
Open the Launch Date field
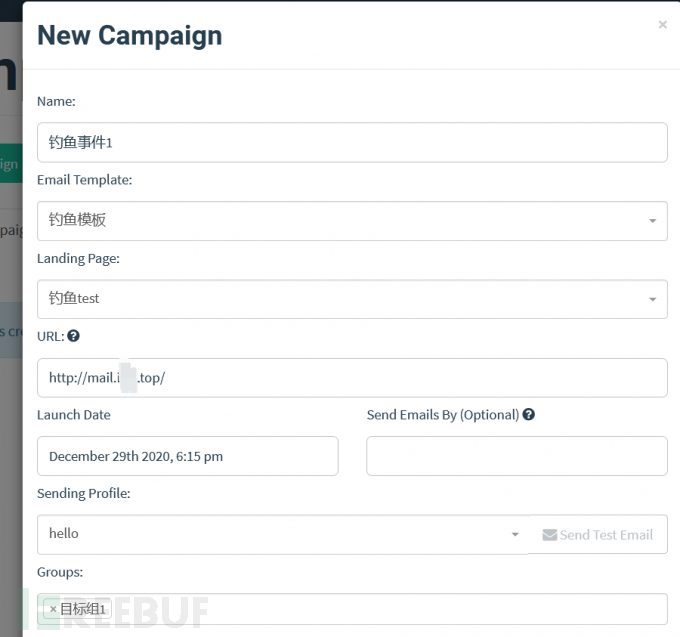point(188,456)
